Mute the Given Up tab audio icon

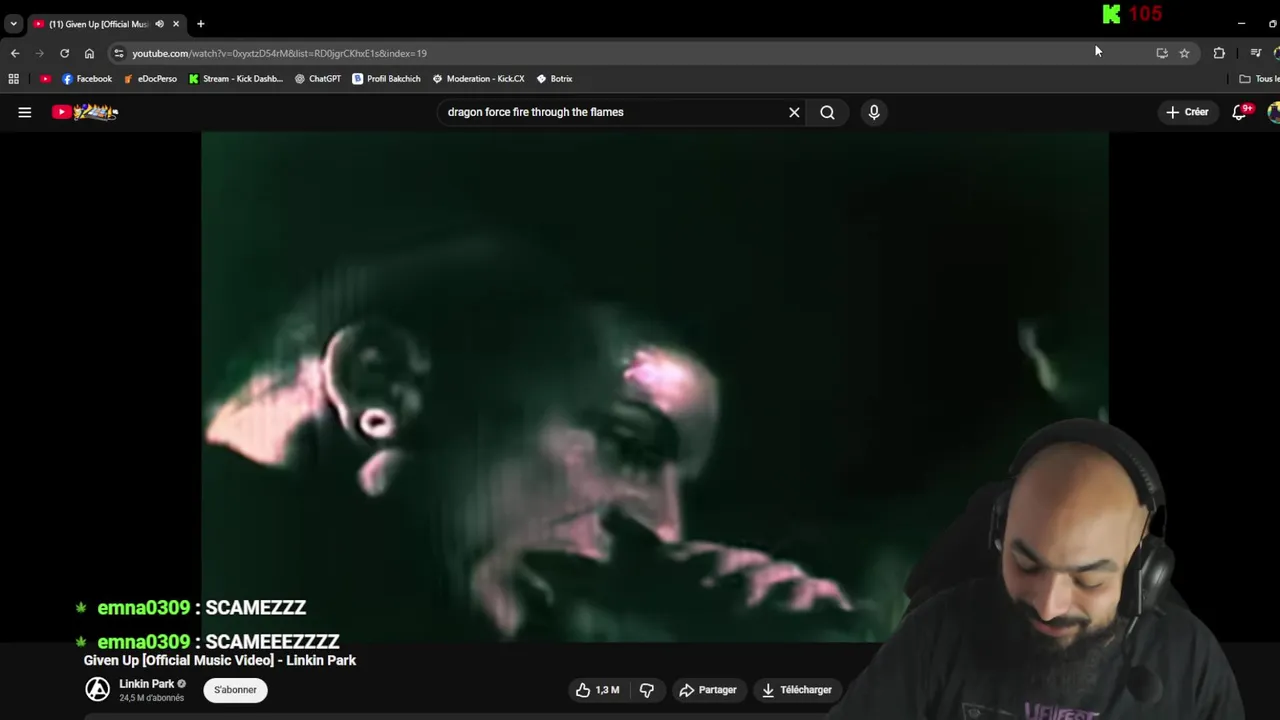159,24
